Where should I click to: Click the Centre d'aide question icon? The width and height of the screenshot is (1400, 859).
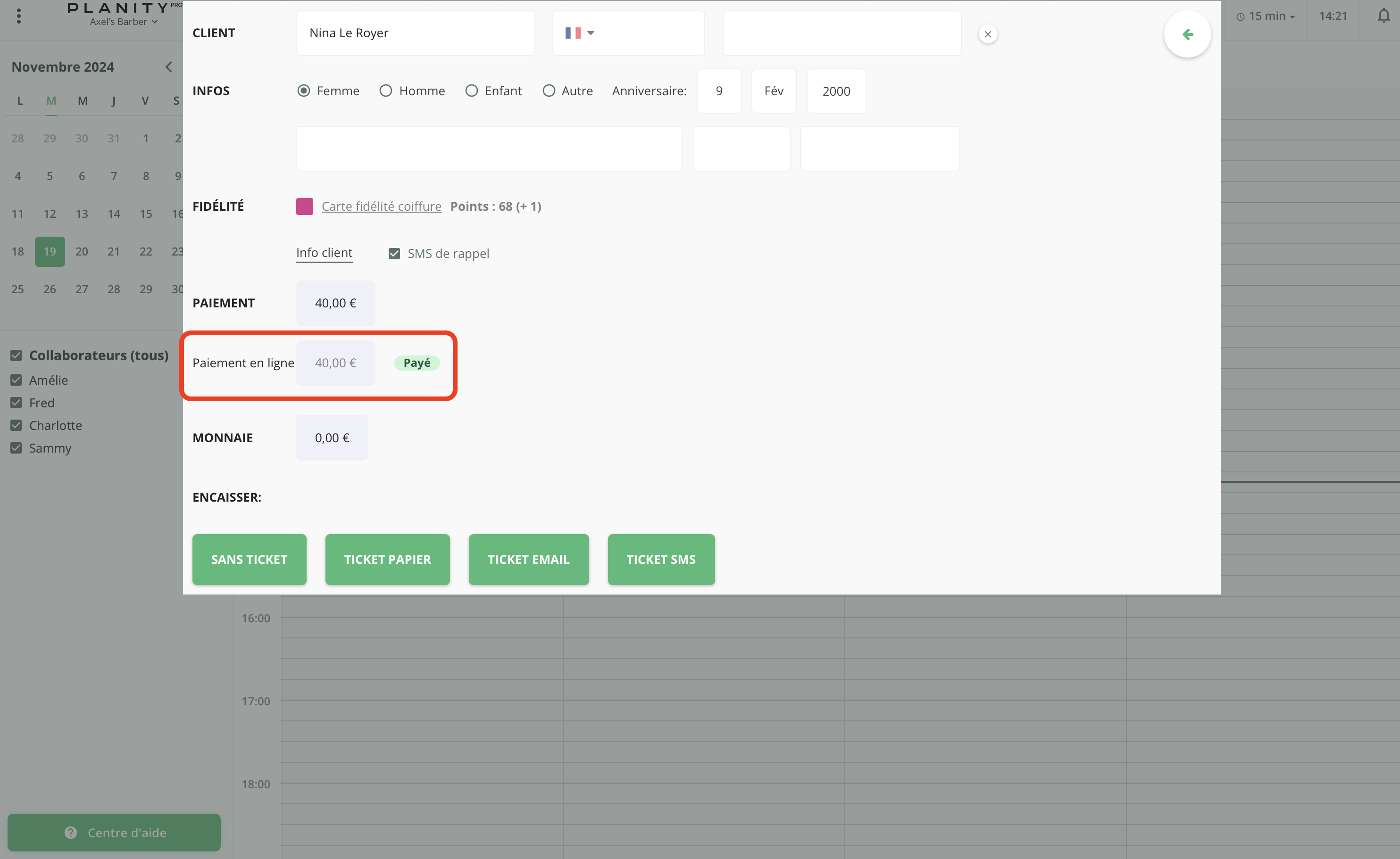coord(70,832)
